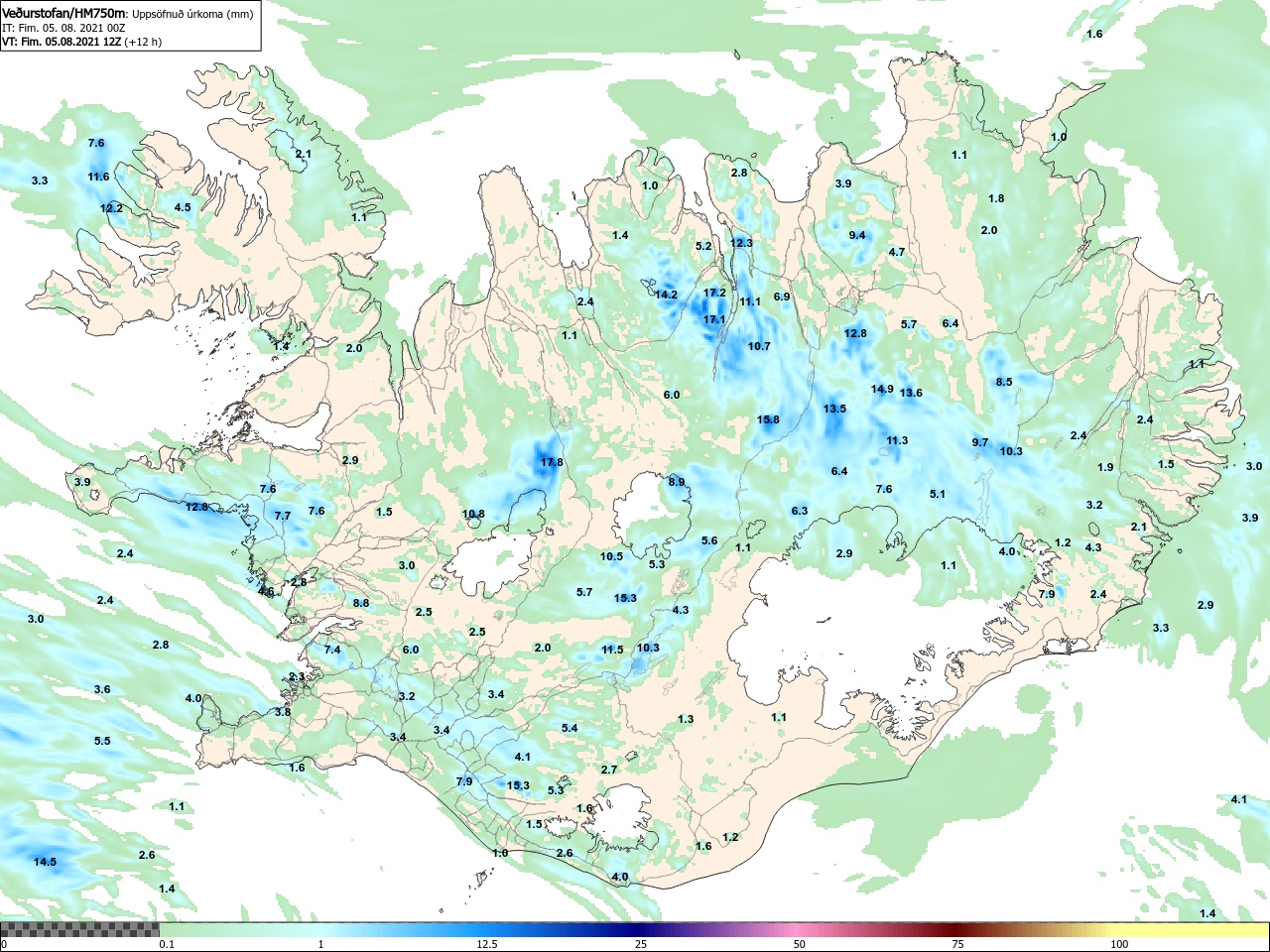Click the 14.5 value over the sea

click(45, 862)
